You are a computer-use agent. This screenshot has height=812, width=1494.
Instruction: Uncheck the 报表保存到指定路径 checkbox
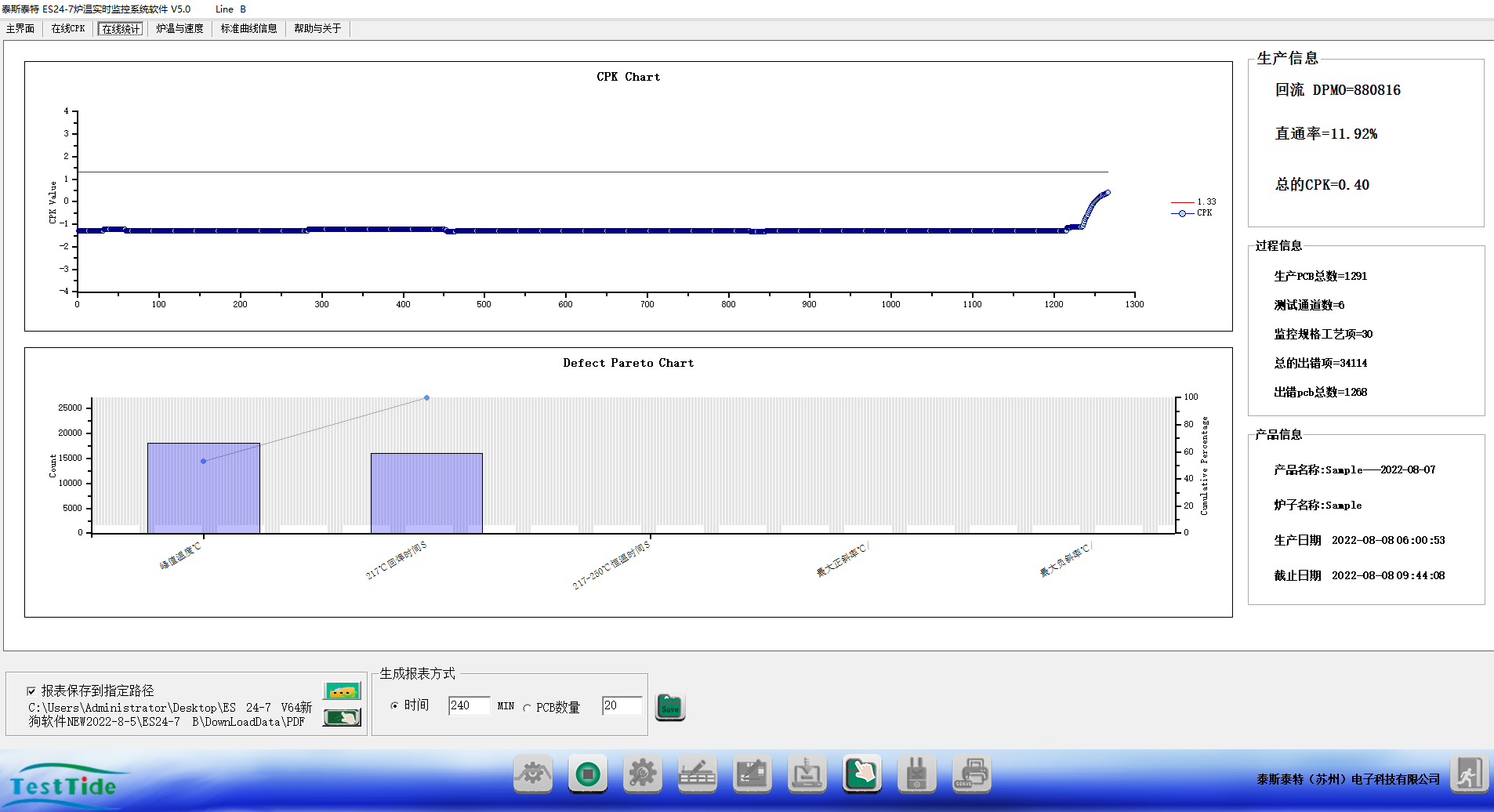coord(31,691)
